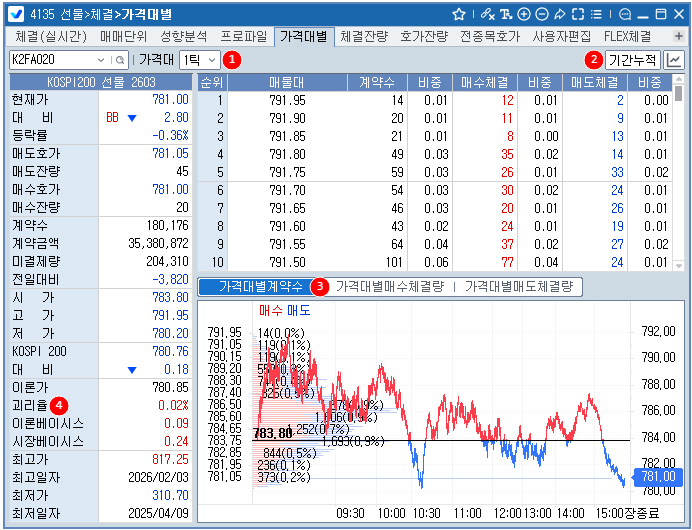Switch to the 호가잔량 tab

pyautogui.click(x=425, y=37)
